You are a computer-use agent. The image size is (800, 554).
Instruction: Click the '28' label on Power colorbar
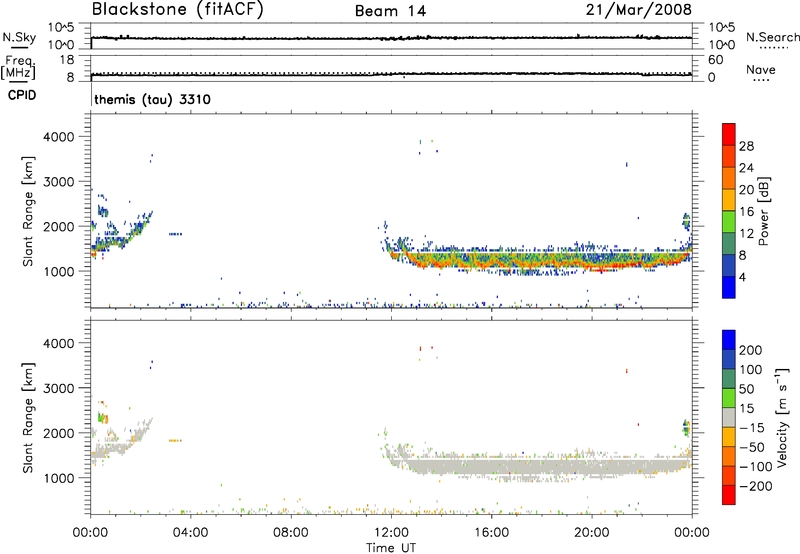746,146
